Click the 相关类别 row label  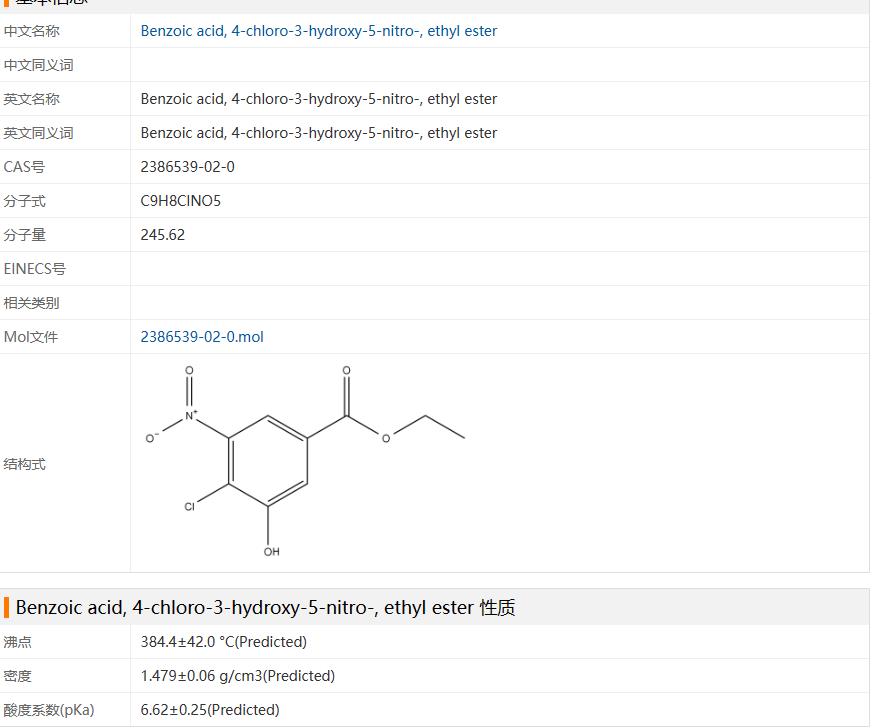(x=31, y=303)
